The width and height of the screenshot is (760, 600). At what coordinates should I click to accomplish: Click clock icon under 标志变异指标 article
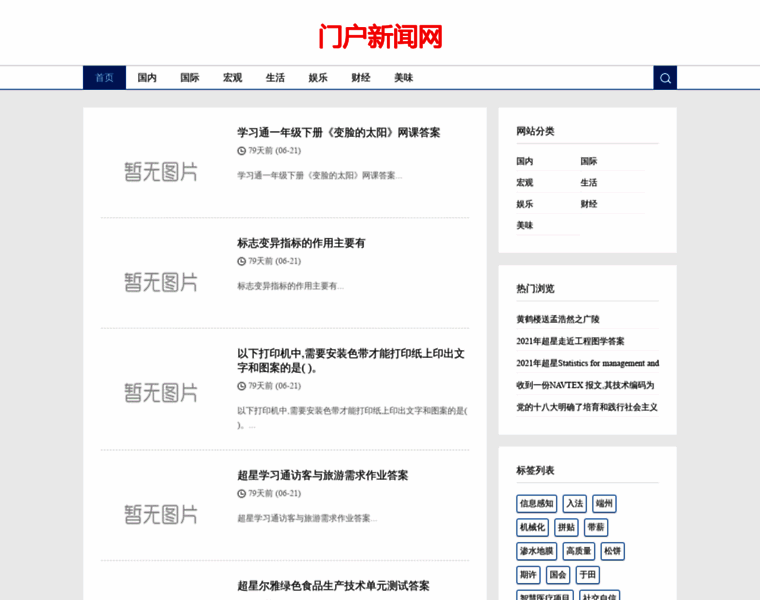pyautogui.click(x=241, y=261)
